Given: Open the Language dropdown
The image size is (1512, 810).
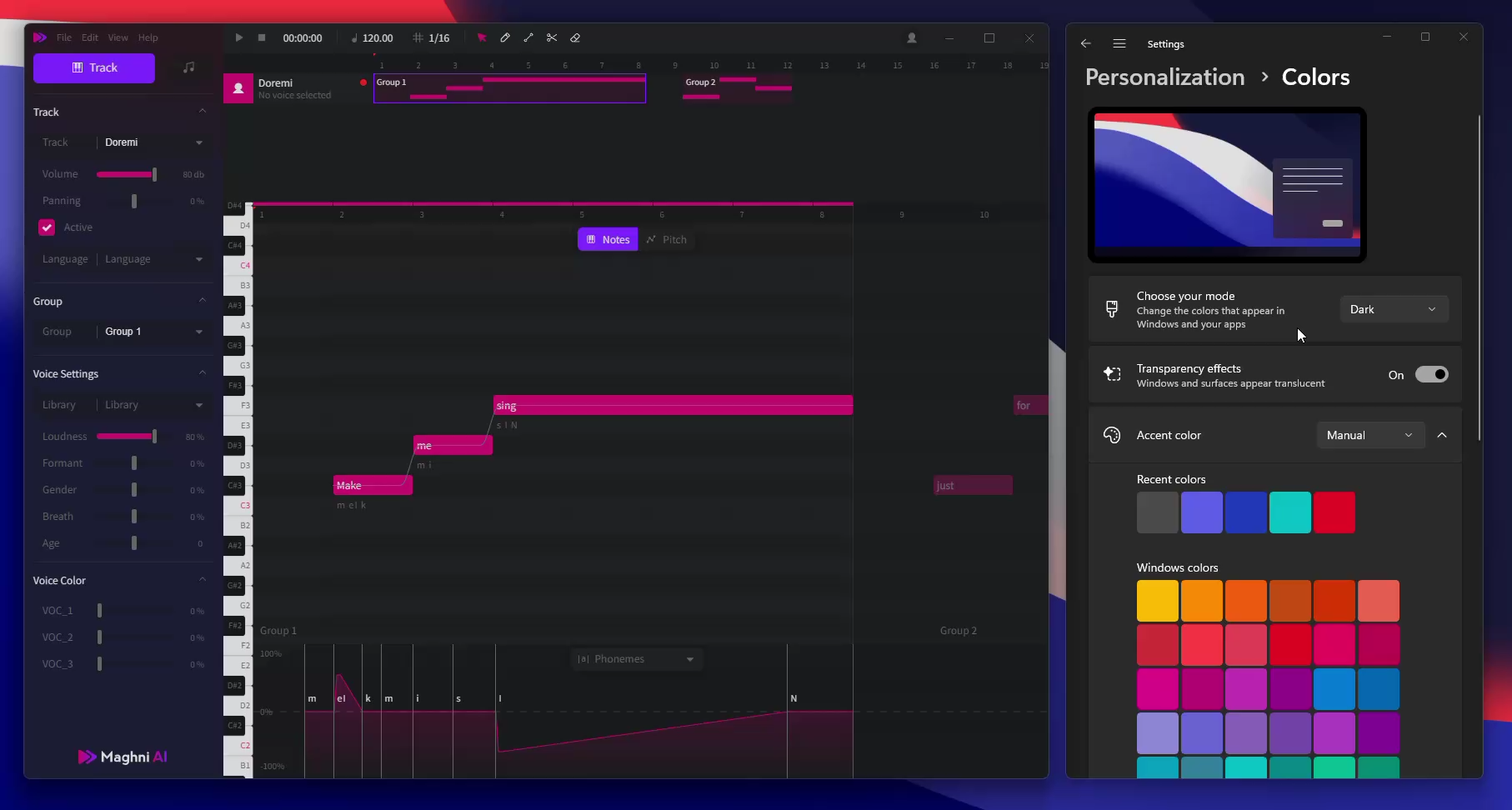Looking at the screenshot, I should 153,259.
